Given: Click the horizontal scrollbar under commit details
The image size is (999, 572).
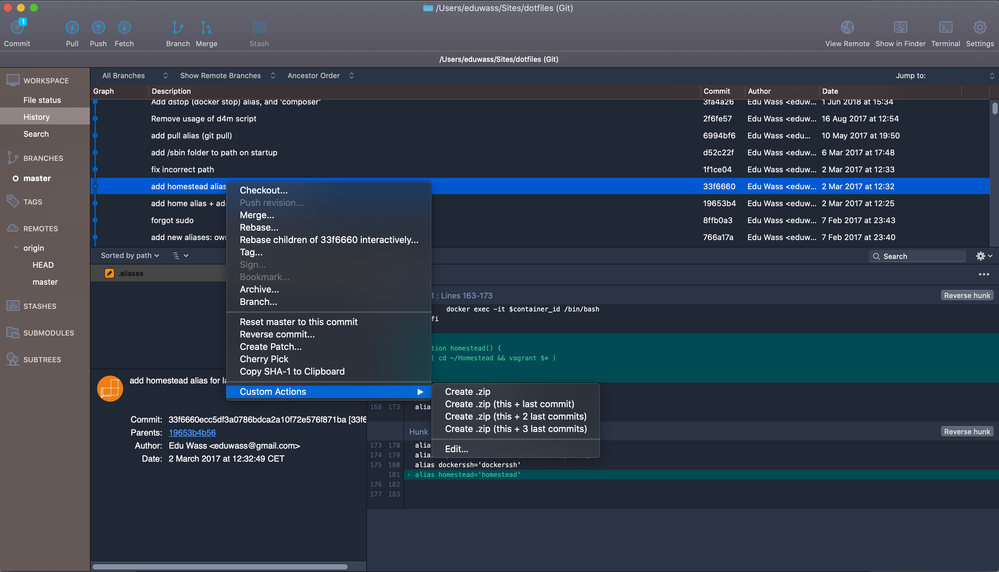Looking at the screenshot, I should 220,566.
